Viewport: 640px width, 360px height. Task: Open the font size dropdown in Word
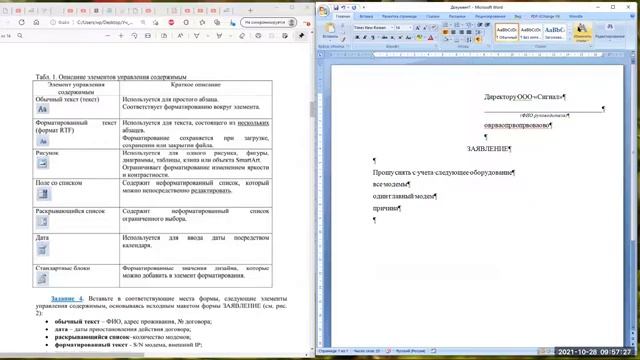click(x=410, y=28)
